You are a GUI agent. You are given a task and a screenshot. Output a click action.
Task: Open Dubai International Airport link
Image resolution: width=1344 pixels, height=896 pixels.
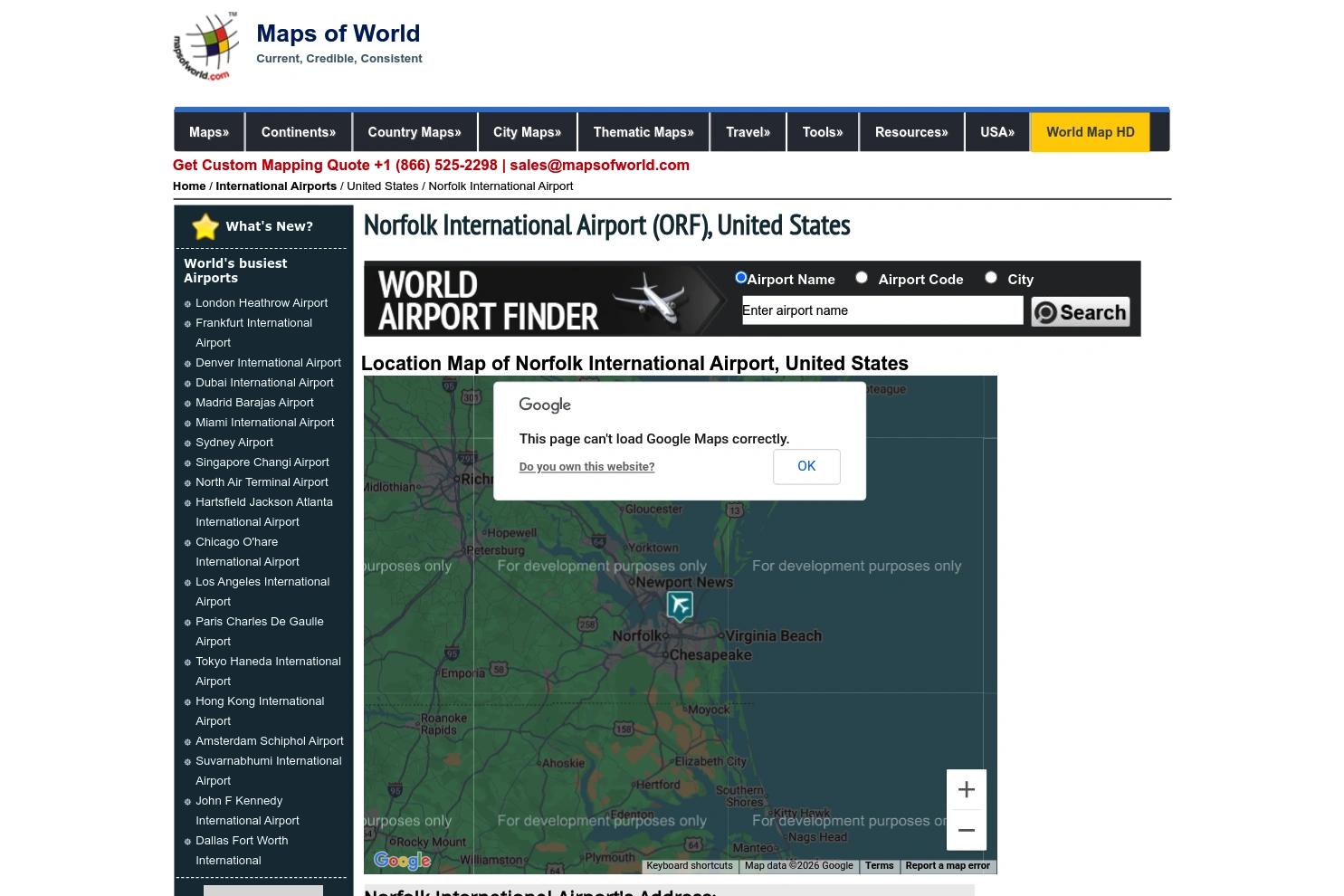[x=264, y=383]
